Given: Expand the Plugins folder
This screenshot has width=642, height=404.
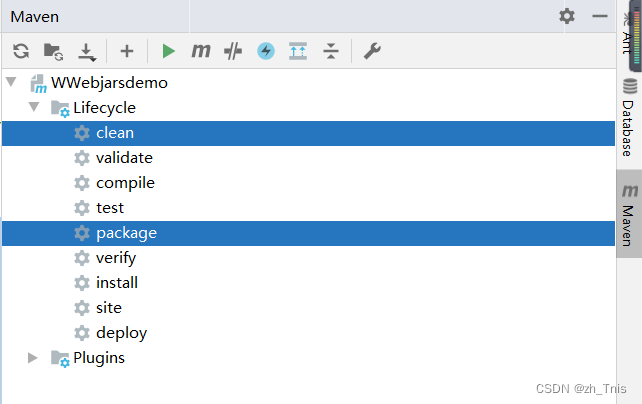Looking at the screenshot, I should (32, 358).
